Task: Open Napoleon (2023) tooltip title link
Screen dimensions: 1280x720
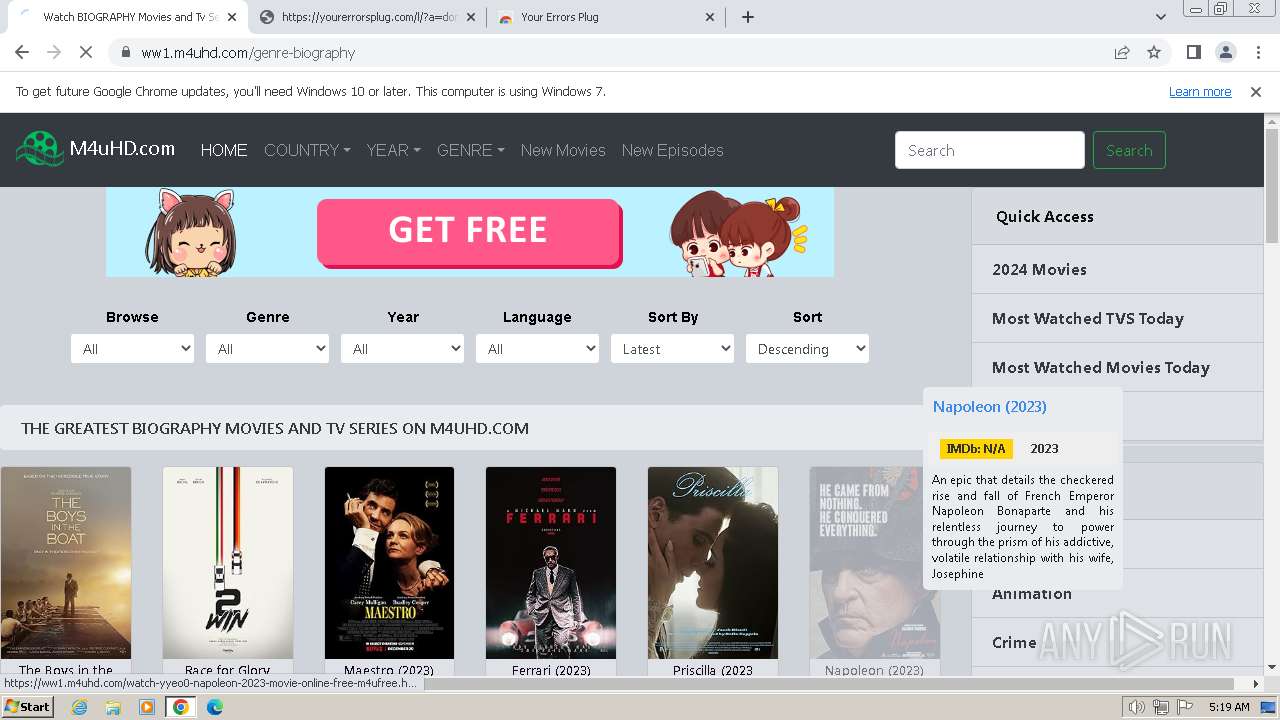Action: [x=990, y=406]
